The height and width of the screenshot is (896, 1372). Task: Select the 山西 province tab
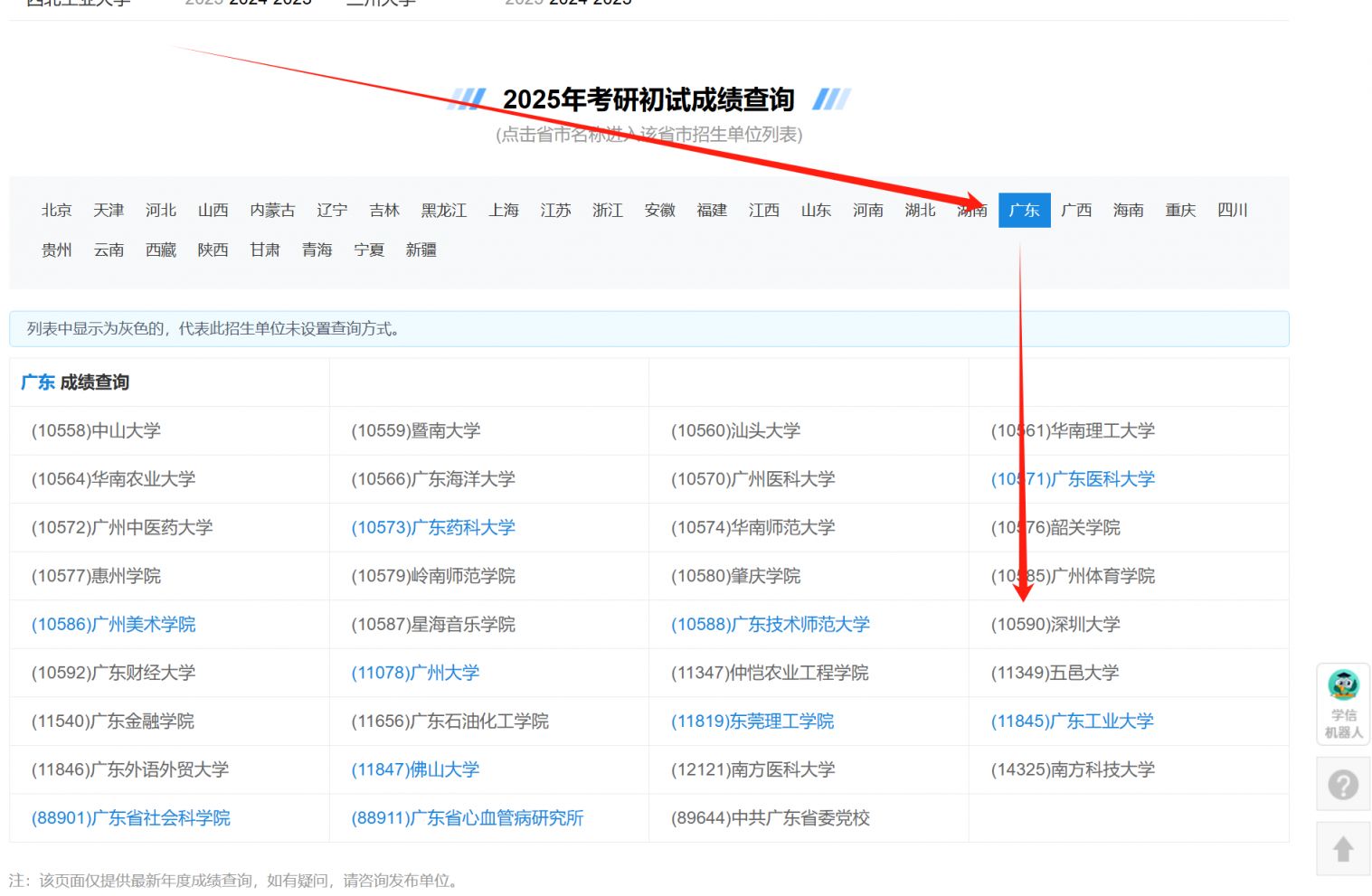(213, 210)
